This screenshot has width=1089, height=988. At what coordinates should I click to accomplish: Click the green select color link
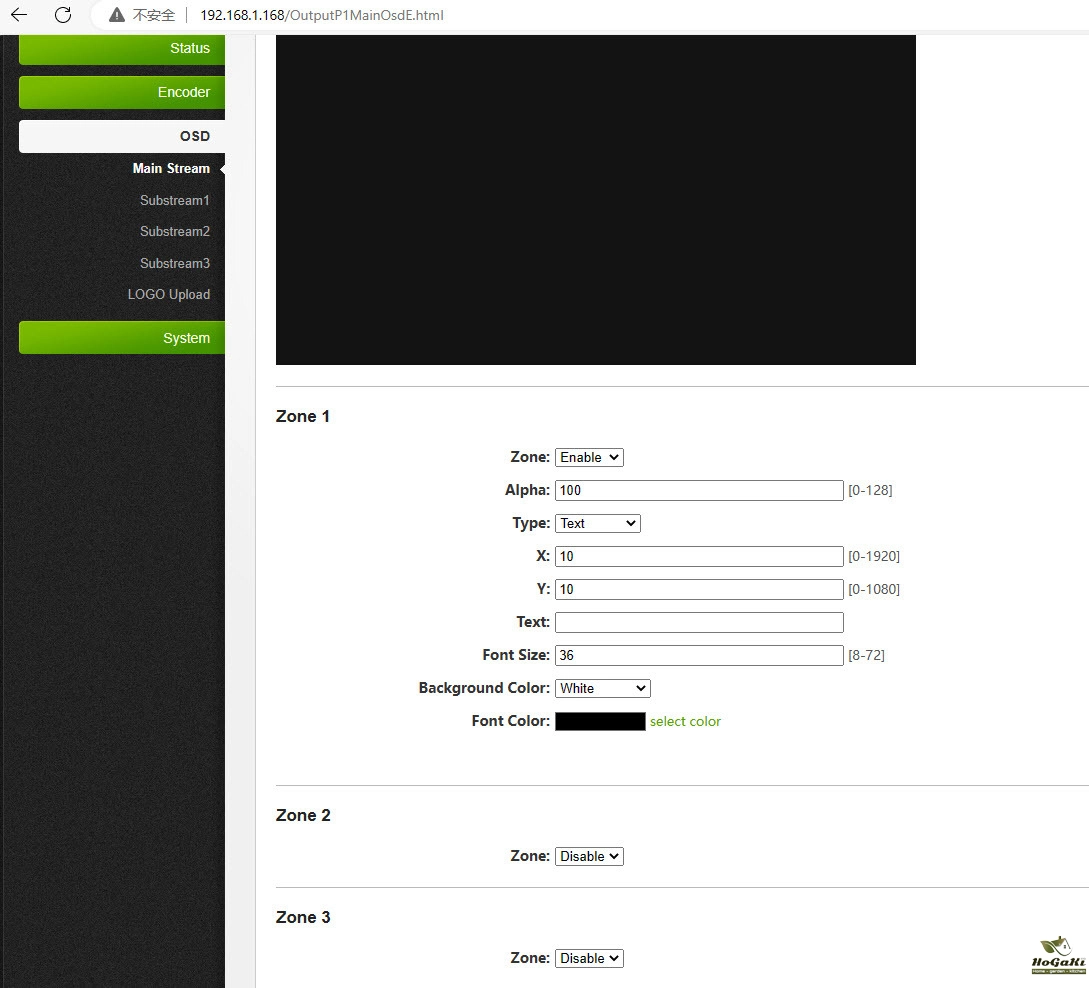coord(685,721)
